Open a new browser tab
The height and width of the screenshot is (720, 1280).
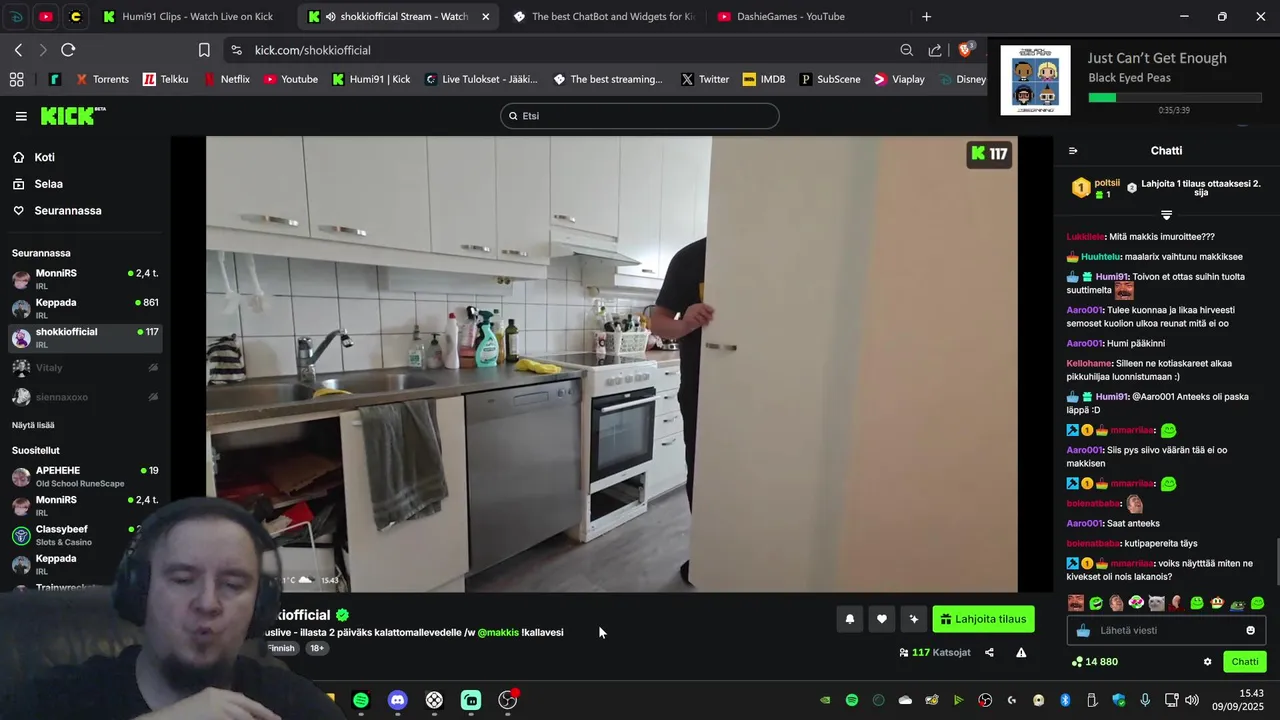coord(926,17)
